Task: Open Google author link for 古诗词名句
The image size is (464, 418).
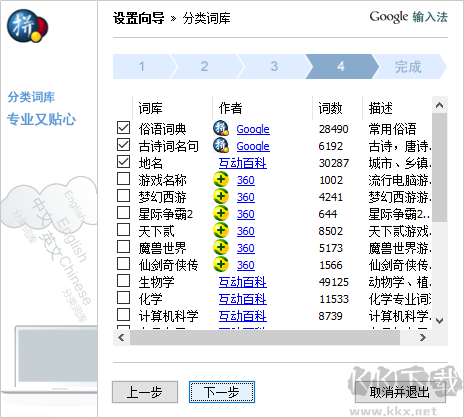Action: 253,146
